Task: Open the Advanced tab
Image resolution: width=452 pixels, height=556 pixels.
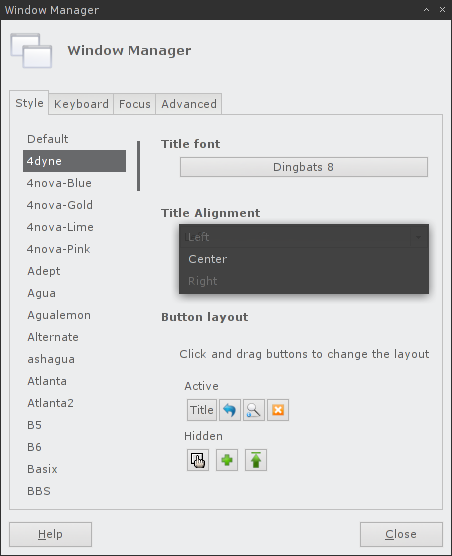Action: tap(189, 104)
